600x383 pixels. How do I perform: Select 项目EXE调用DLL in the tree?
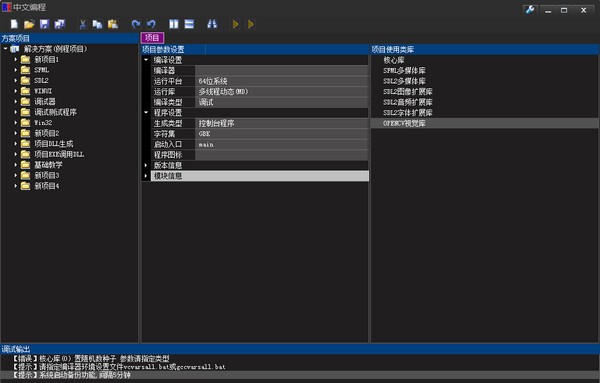pyautogui.click(x=59, y=154)
